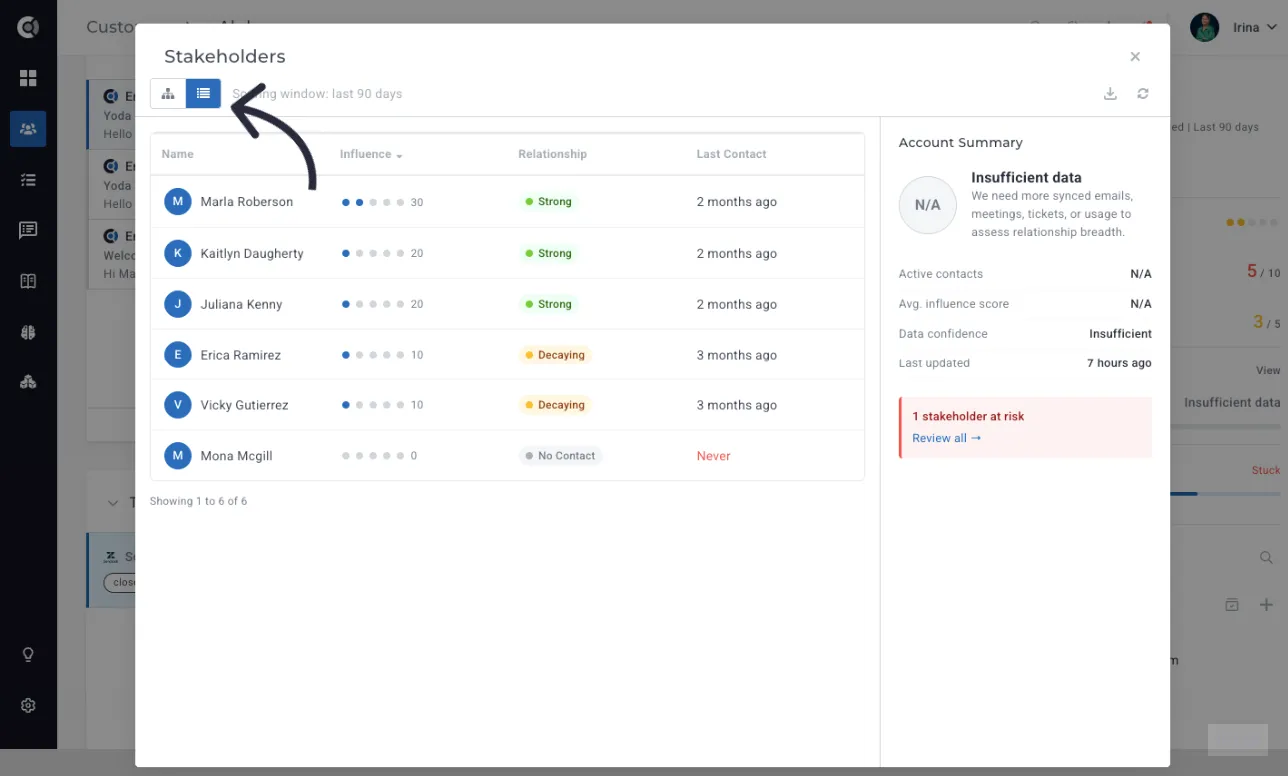
Task: Click the Last Contact column header
Action: [731, 154]
